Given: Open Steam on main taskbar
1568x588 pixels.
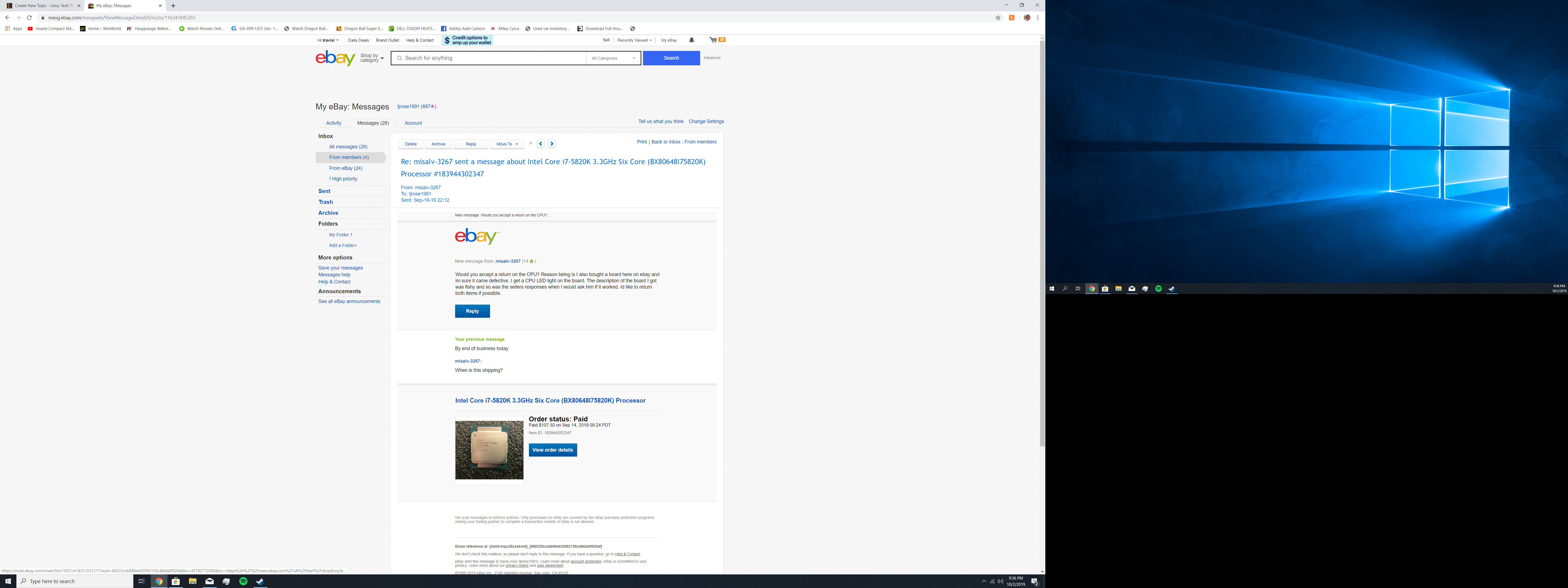Looking at the screenshot, I should (x=260, y=581).
